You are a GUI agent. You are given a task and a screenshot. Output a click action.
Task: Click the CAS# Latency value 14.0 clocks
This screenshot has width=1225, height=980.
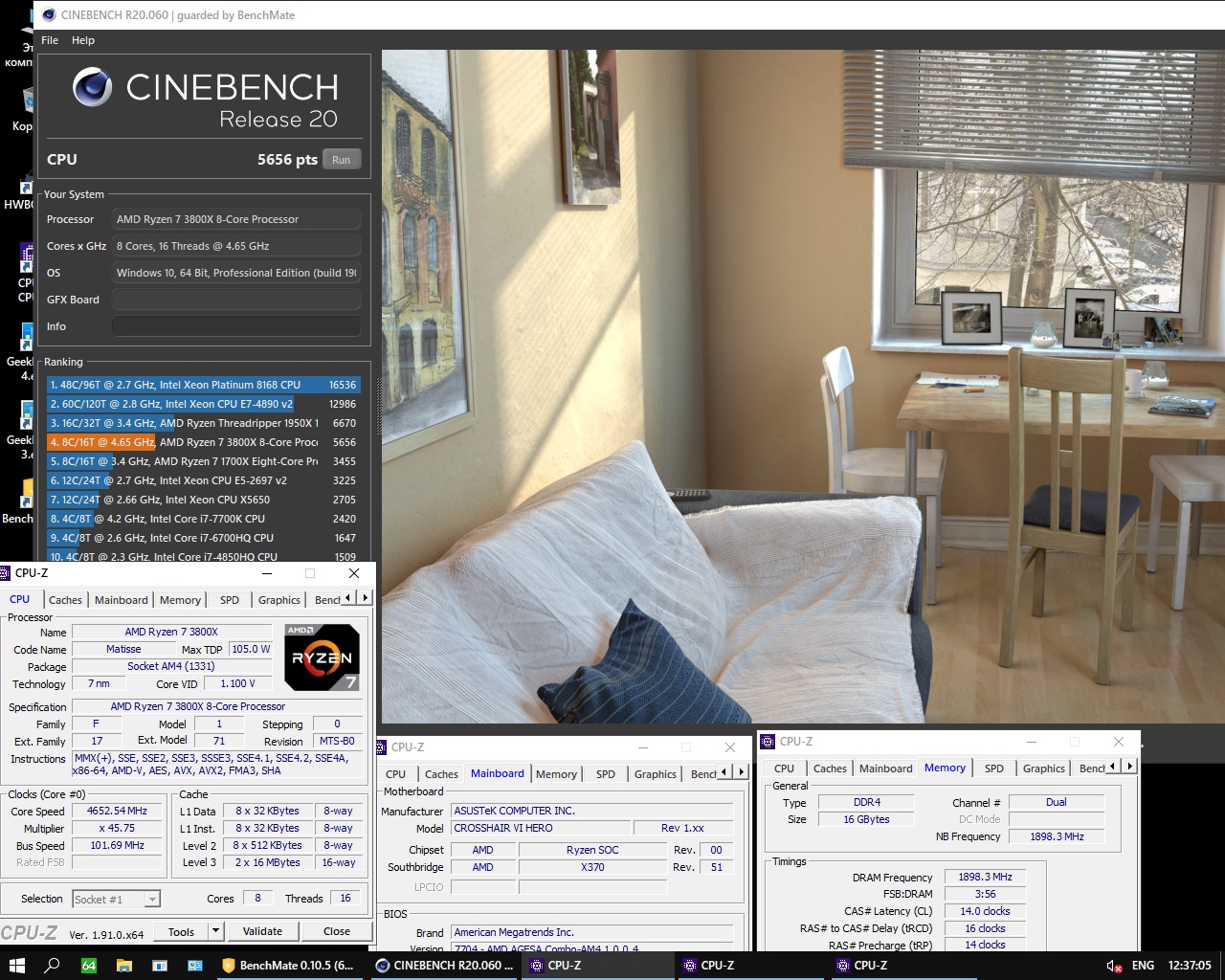click(985, 911)
